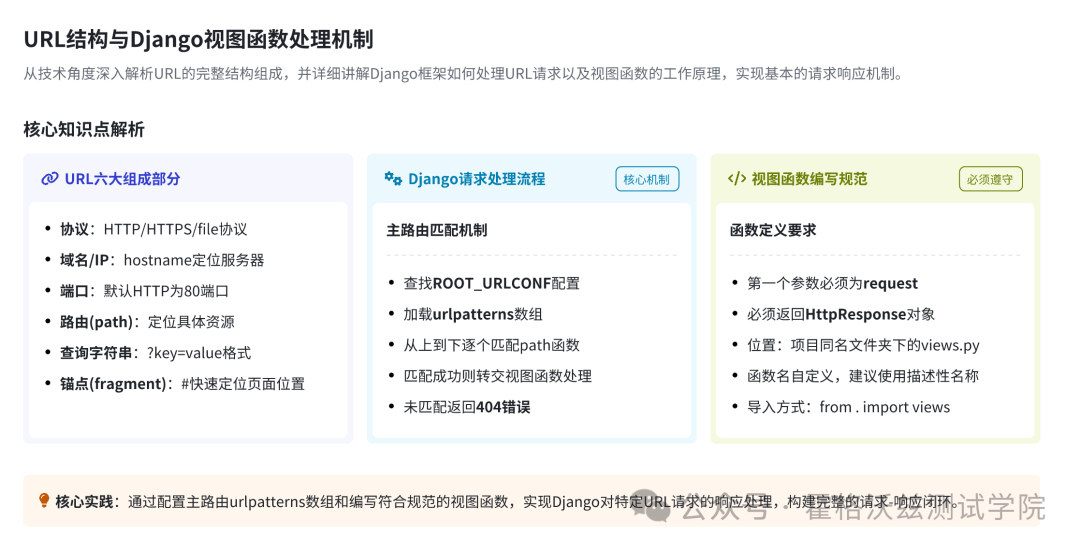Click the 核心机制 badge
The image size is (1080, 550).
point(647,179)
